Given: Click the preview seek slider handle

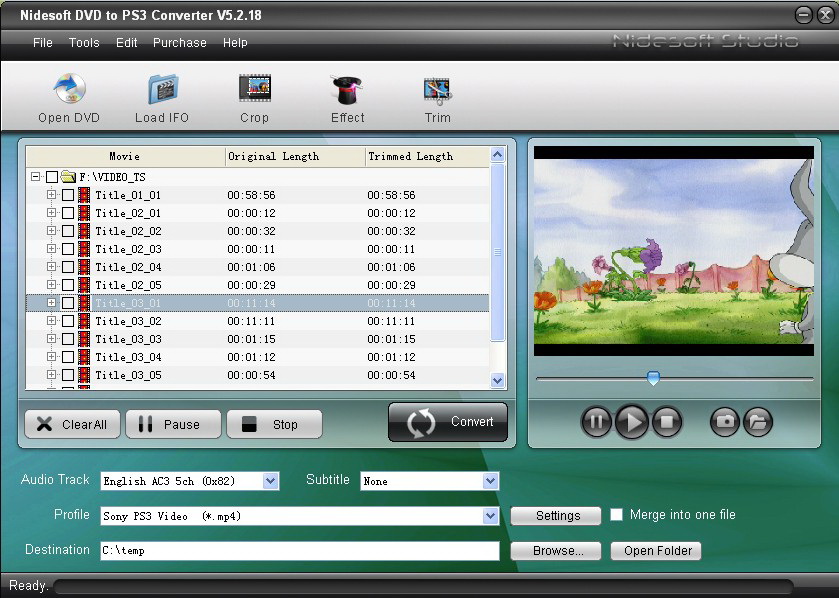Looking at the screenshot, I should coord(653,378).
